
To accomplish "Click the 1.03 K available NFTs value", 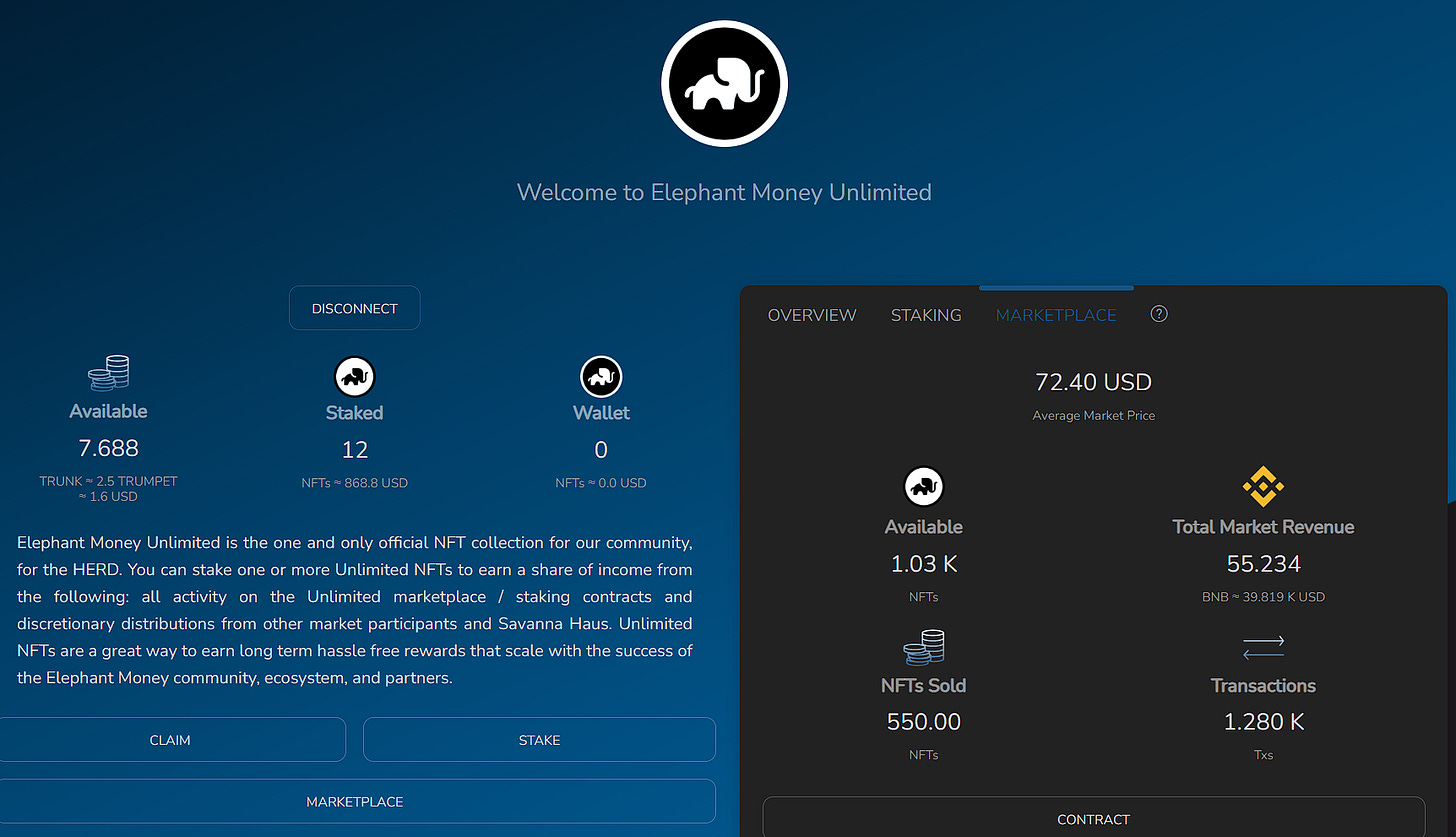I will pos(924,564).
